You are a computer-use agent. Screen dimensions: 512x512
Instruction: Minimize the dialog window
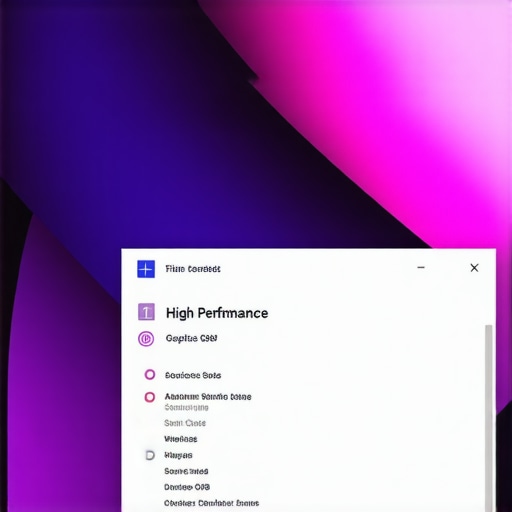(421, 267)
